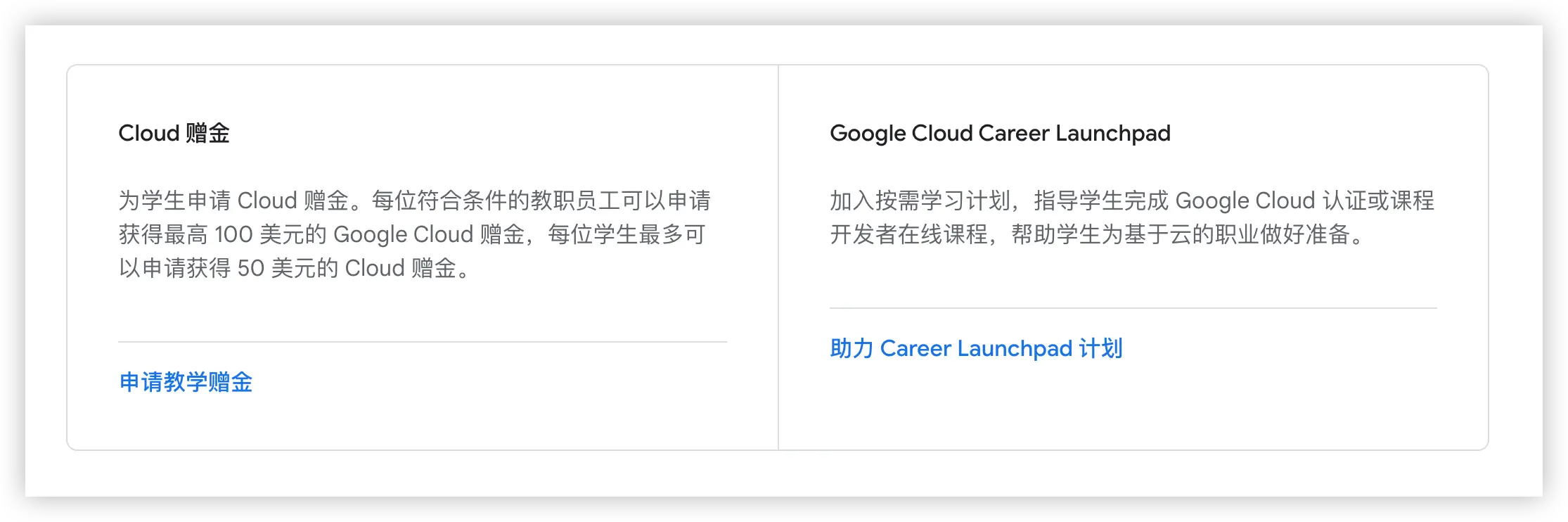Click the line starting 为学生申请 Cloud 赠金
The image size is (1568, 522).
pos(415,200)
